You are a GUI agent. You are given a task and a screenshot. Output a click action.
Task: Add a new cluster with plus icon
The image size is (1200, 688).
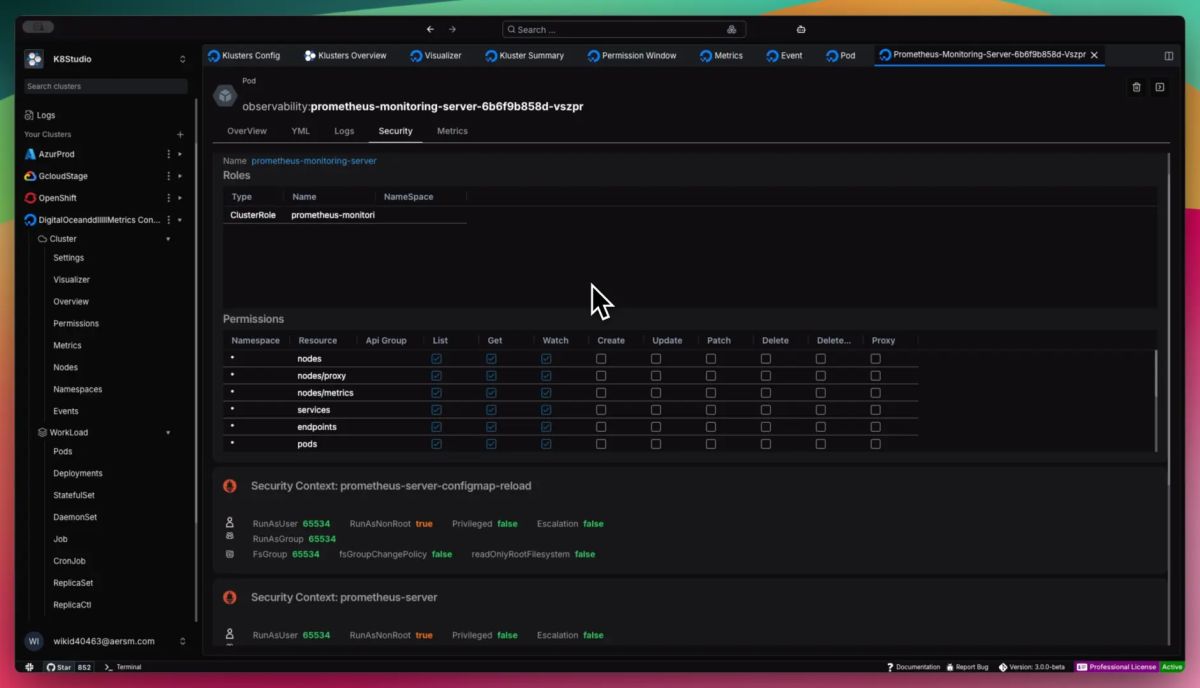[x=180, y=134]
